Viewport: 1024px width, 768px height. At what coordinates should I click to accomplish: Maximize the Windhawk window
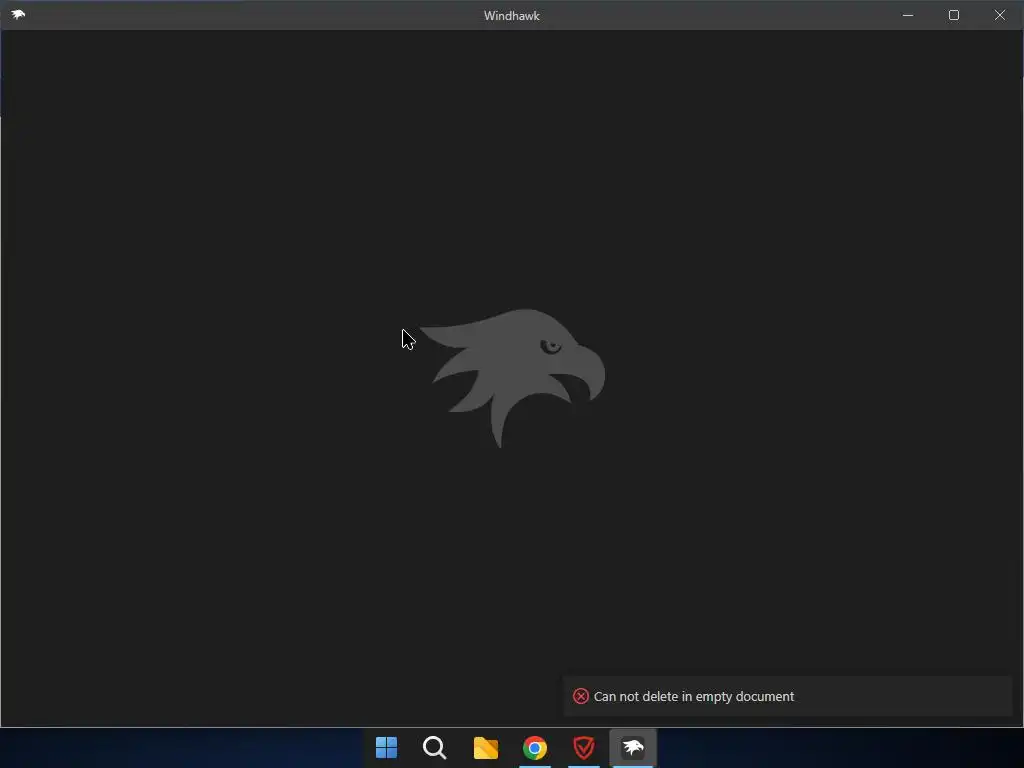tap(953, 15)
